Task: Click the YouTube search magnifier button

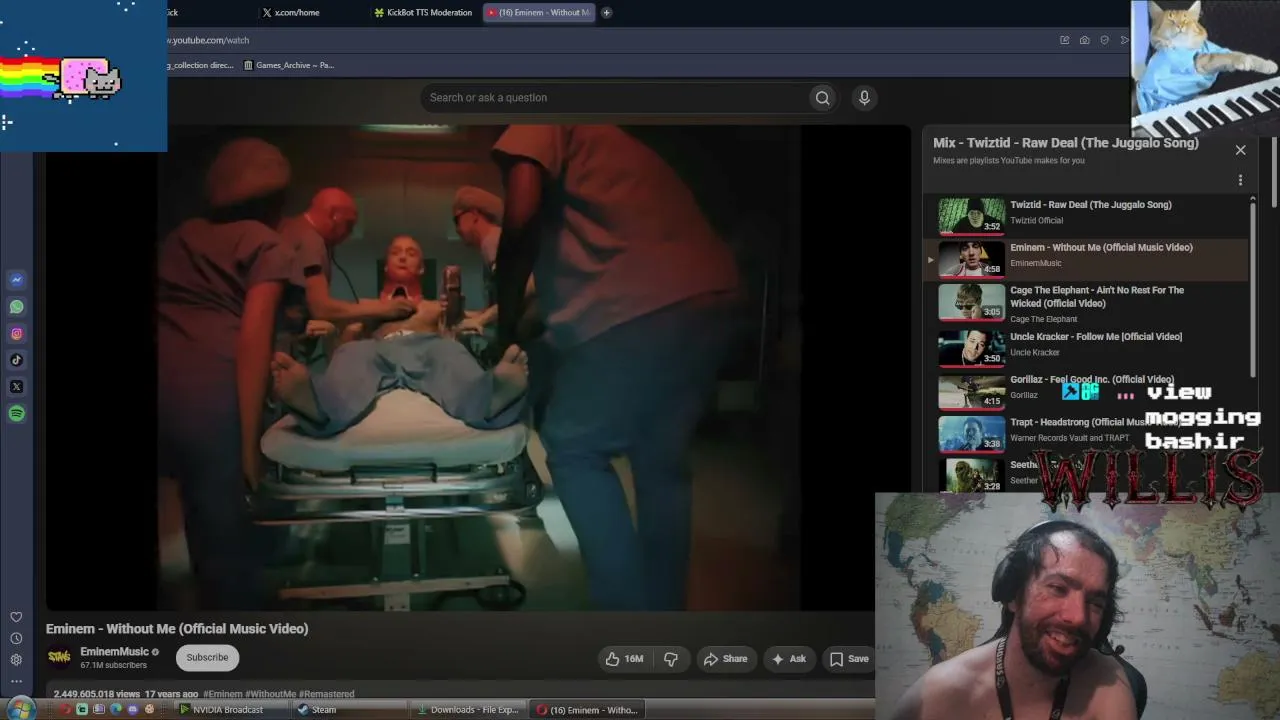Action: [822, 98]
